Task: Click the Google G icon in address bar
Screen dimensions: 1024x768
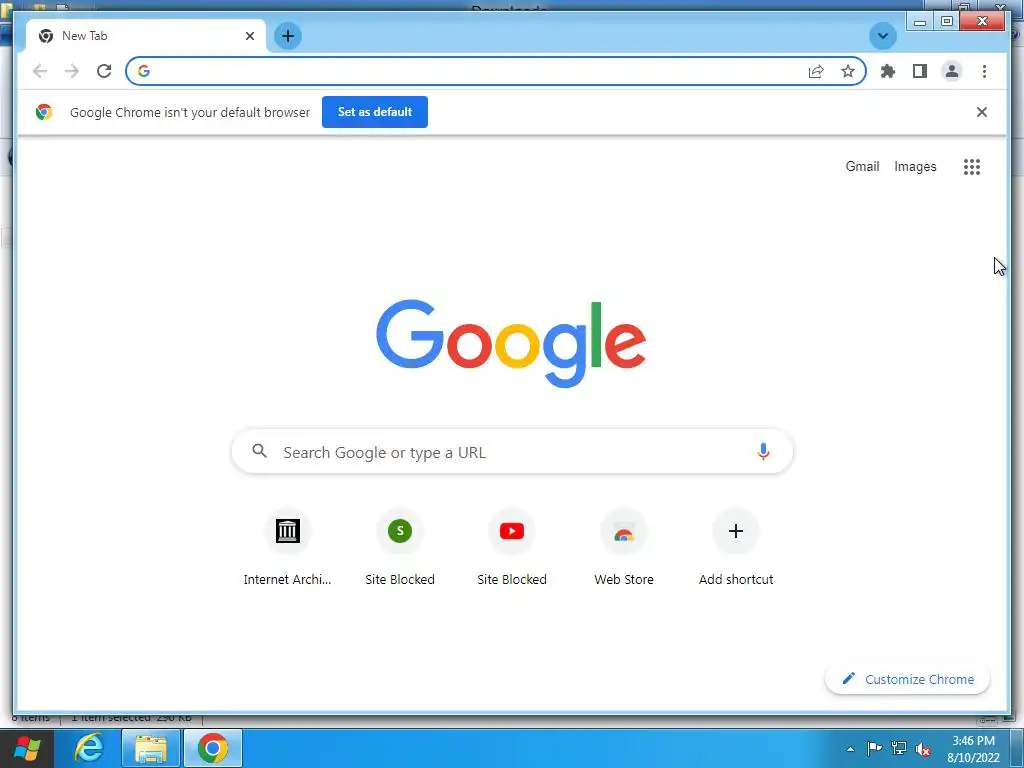Action: click(x=144, y=71)
